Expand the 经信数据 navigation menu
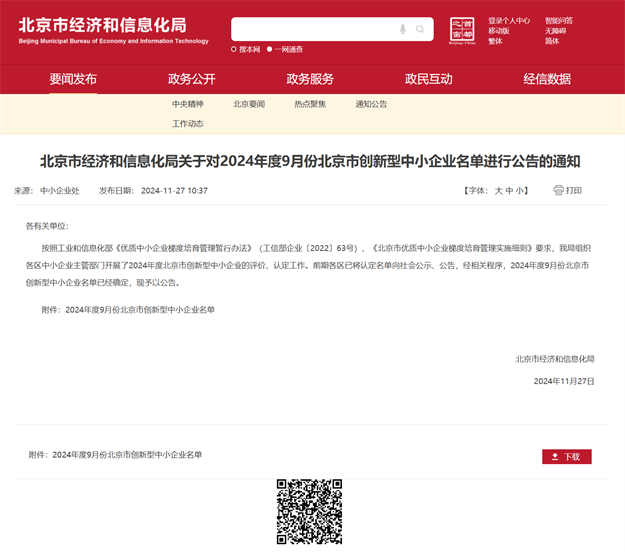This screenshot has width=625, height=552. [x=547, y=79]
